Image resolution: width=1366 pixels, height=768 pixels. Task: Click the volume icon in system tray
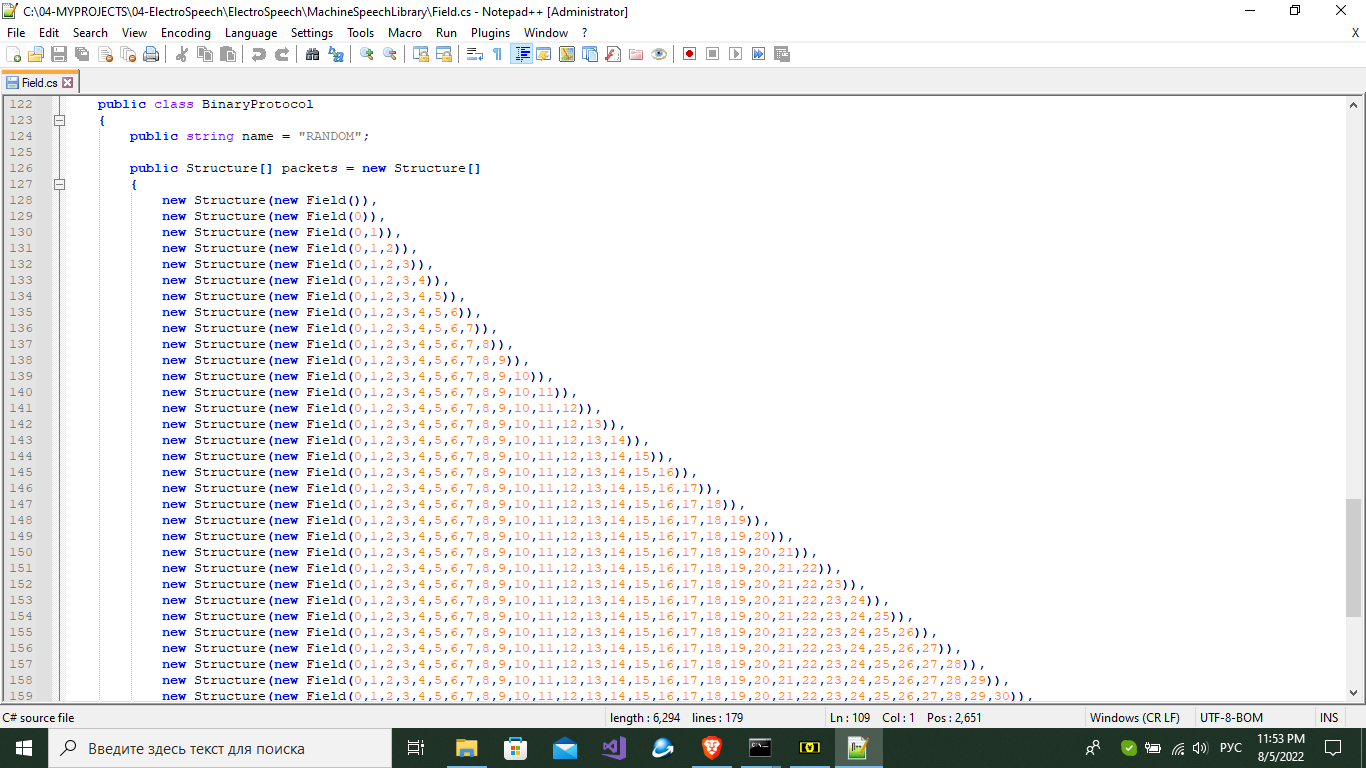point(1200,748)
